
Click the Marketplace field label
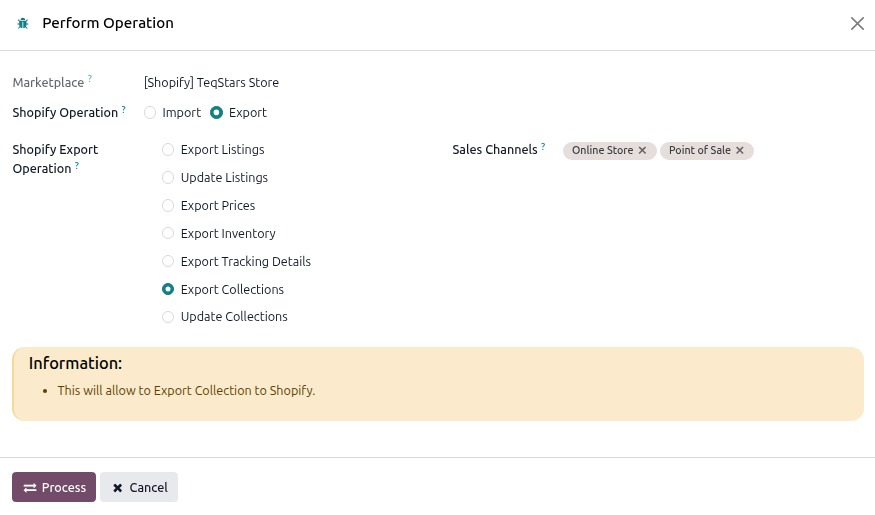pos(49,83)
